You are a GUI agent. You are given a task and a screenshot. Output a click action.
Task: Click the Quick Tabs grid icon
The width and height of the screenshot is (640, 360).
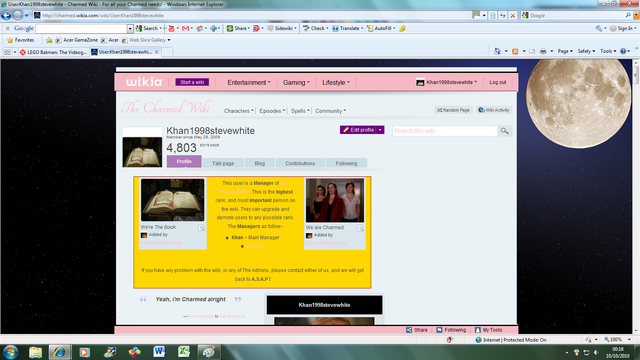point(7,52)
